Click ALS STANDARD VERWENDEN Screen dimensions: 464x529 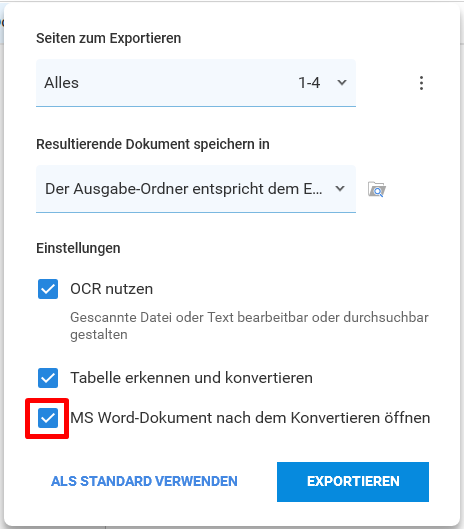click(x=144, y=481)
